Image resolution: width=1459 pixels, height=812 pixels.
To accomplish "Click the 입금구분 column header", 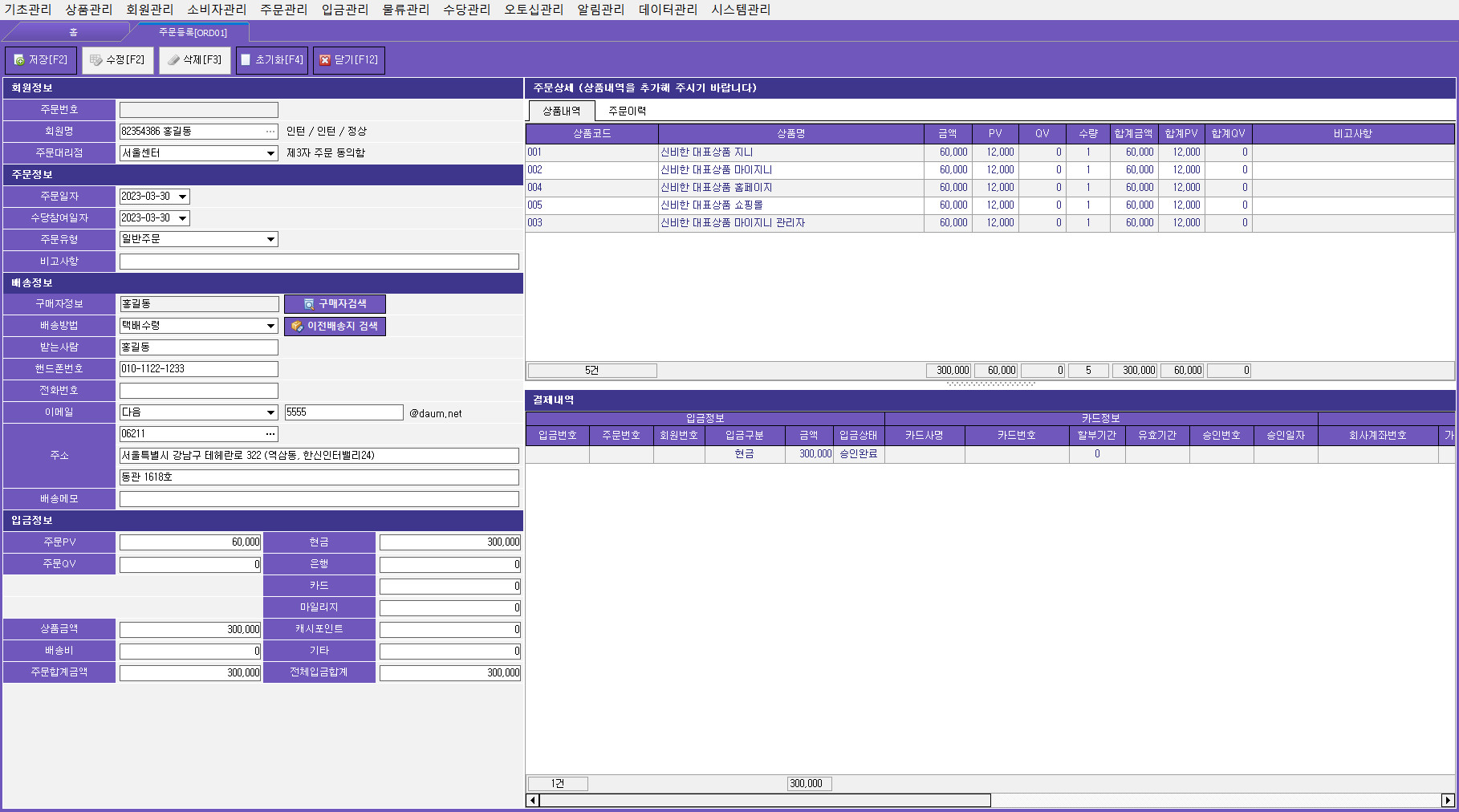I will pyautogui.click(x=745, y=435).
